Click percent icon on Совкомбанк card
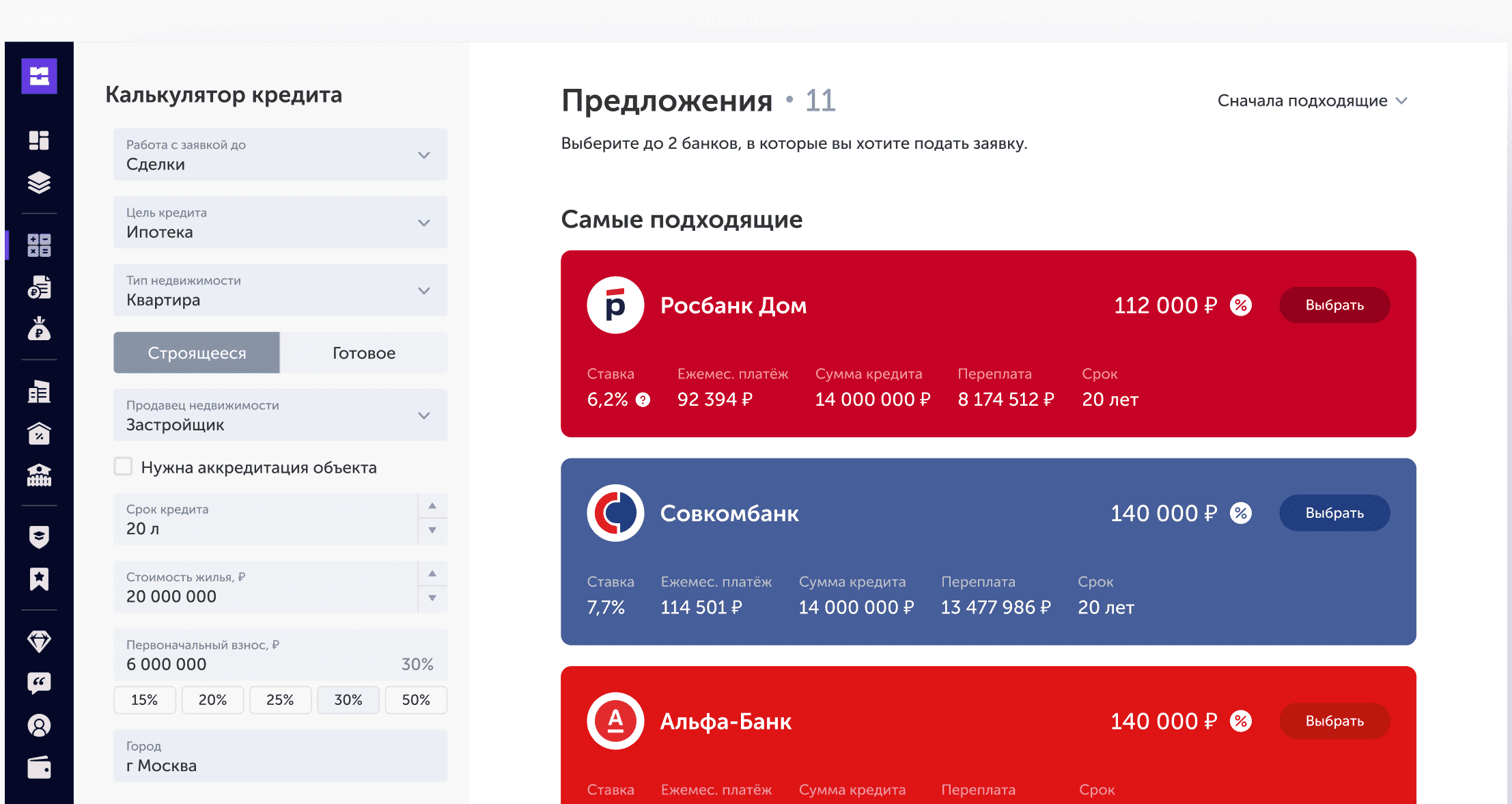This screenshot has height=804, width=1512. [x=1241, y=513]
